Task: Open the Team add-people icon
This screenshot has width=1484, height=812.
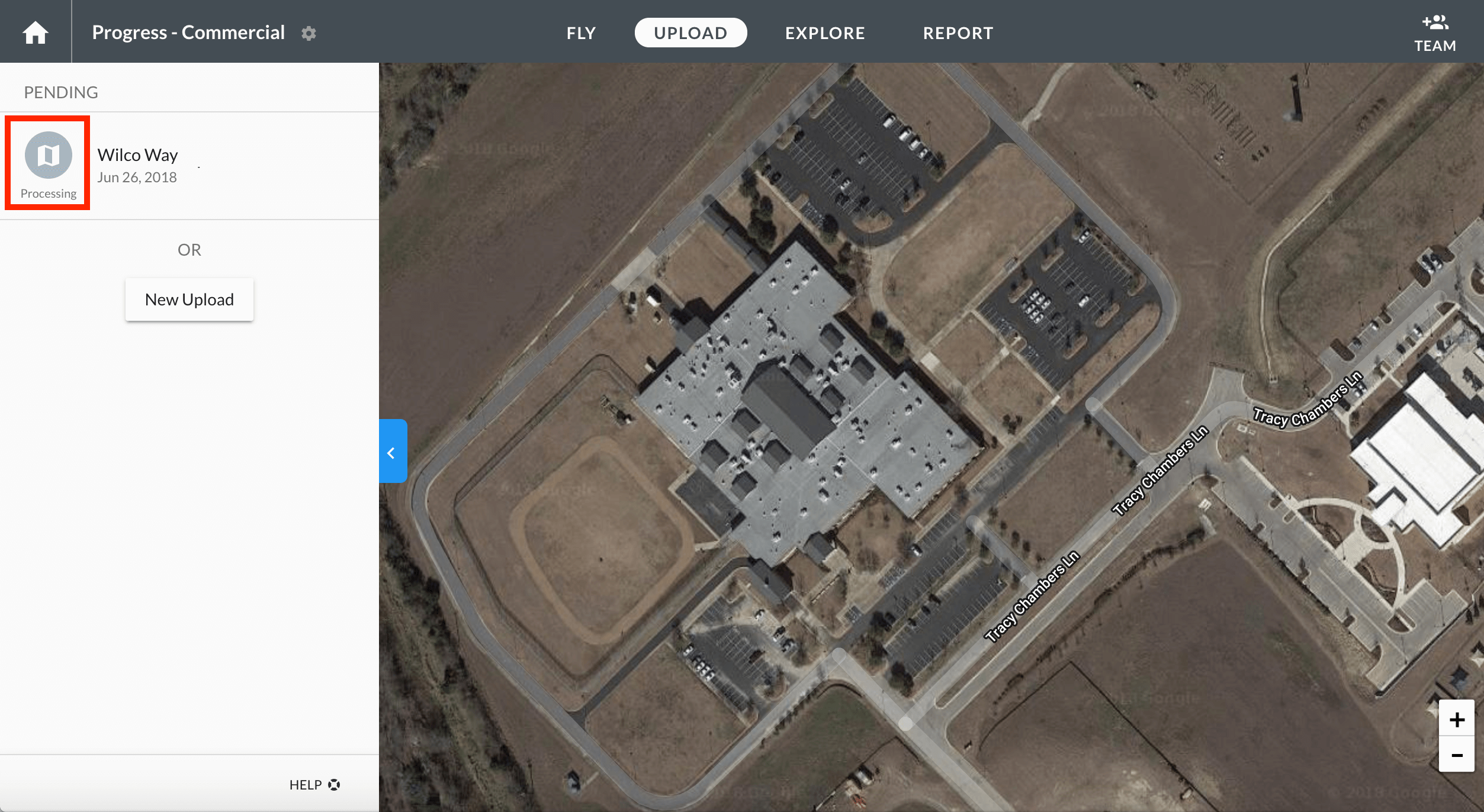Action: [x=1435, y=23]
